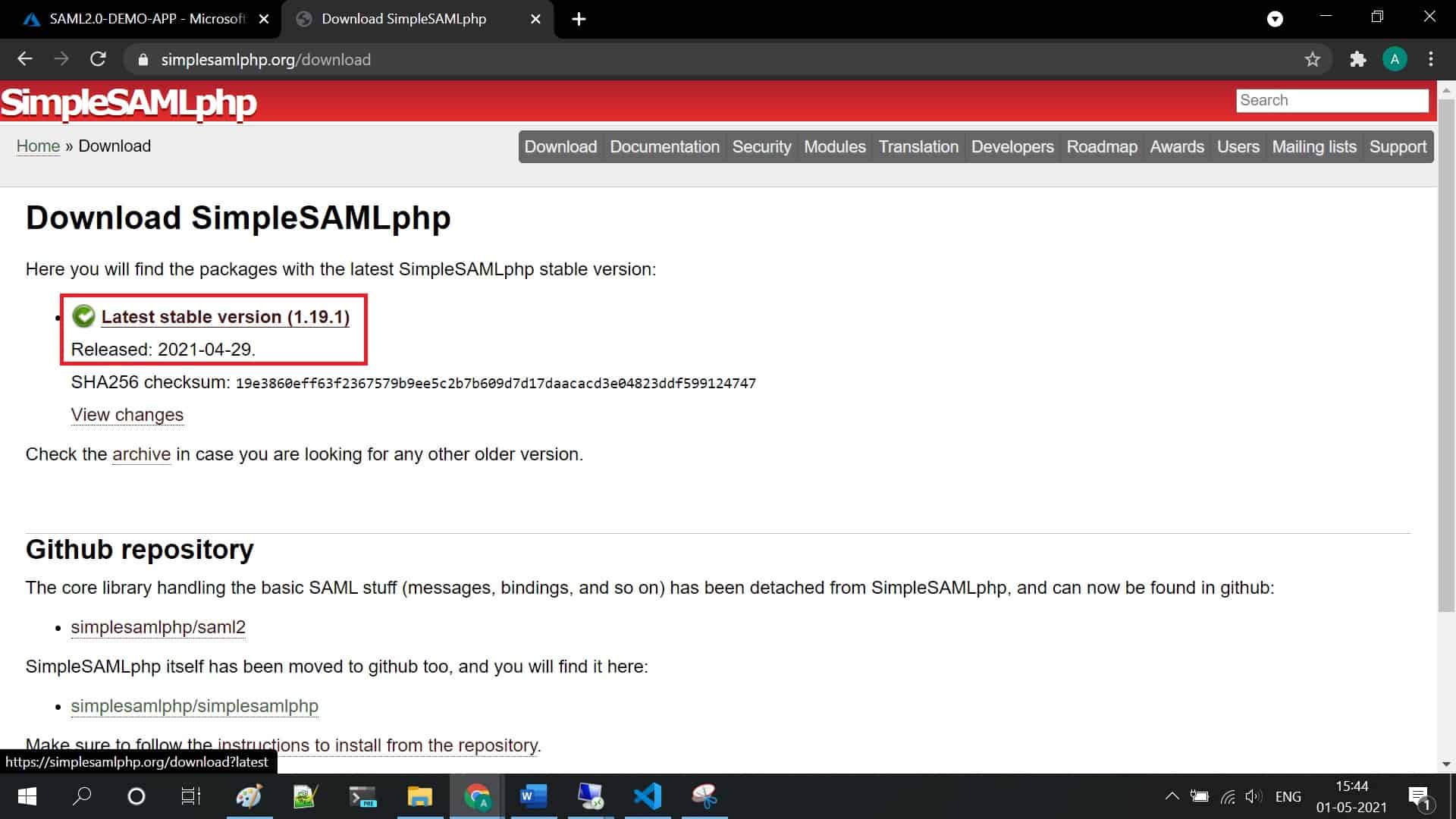
Task: Open the Support menu item
Action: tap(1398, 146)
